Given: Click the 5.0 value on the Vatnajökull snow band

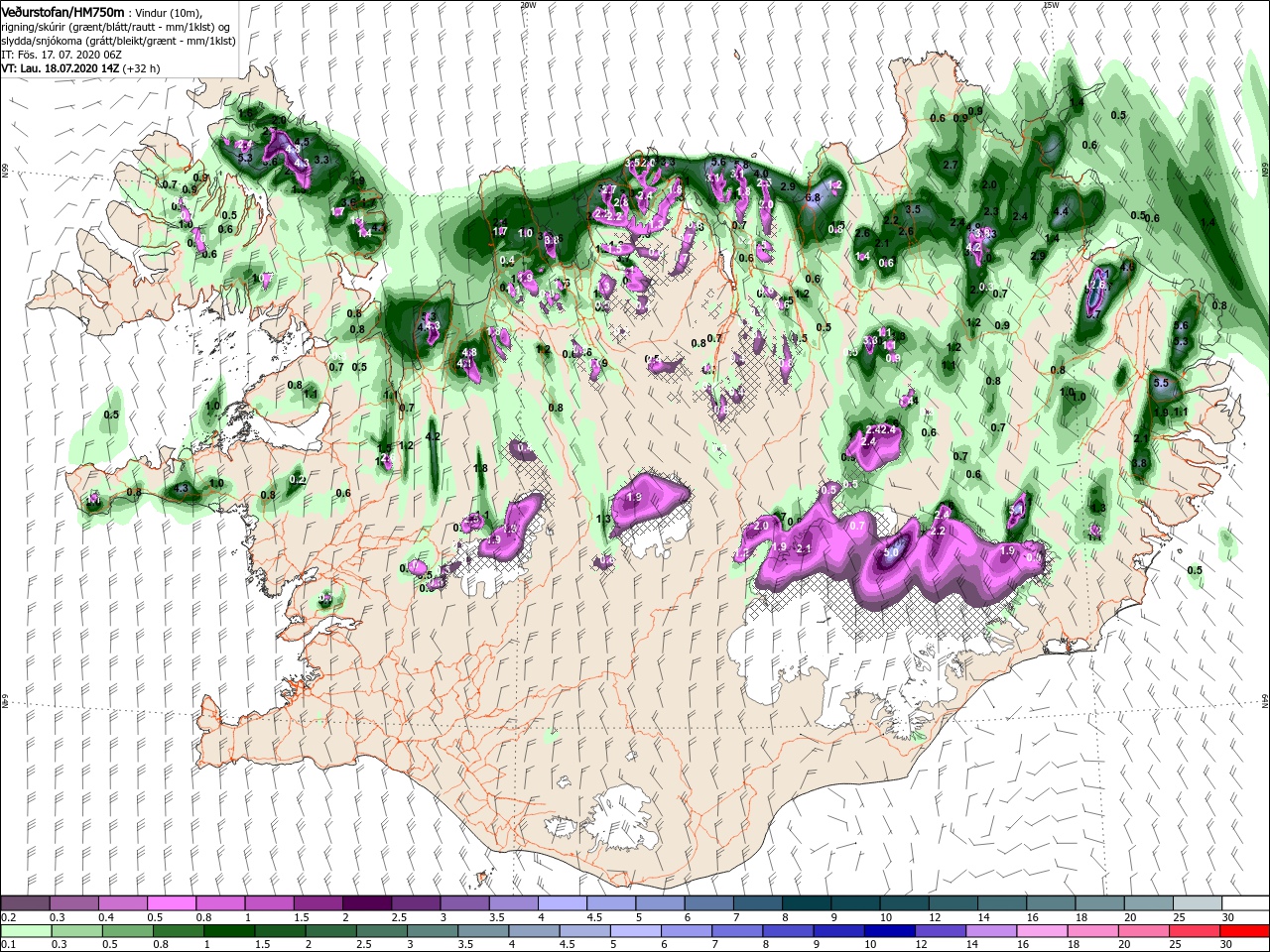Looking at the screenshot, I should pyautogui.click(x=891, y=552).
